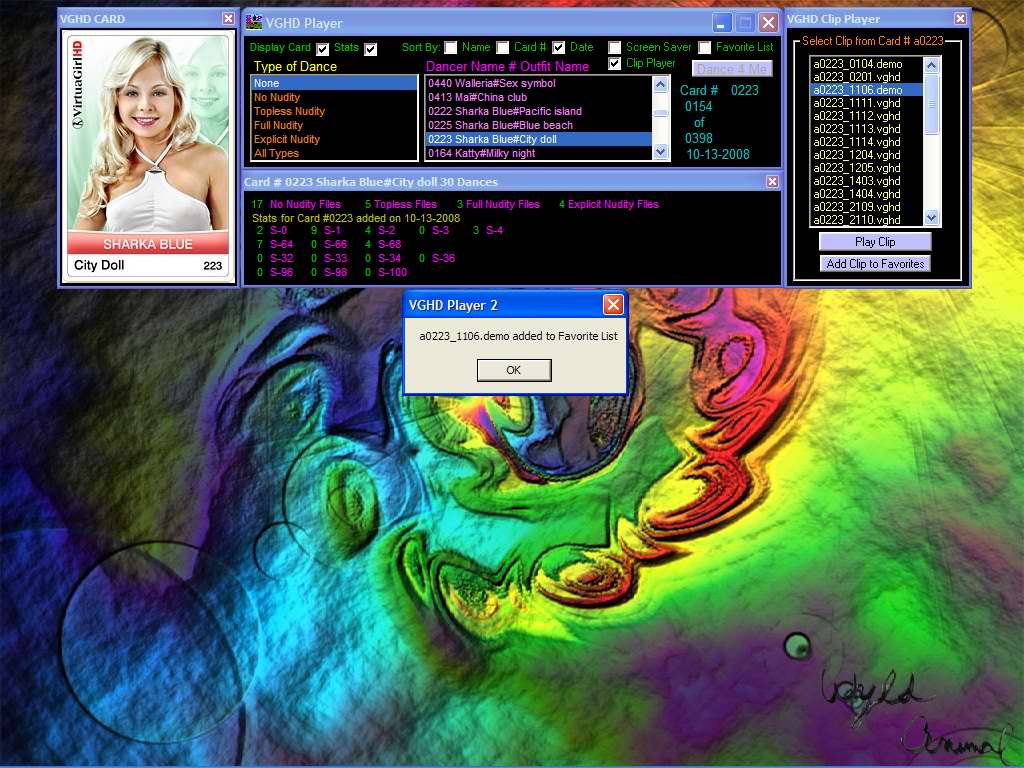Select None in Type of Dance list
The image size is (1024, 768).
point(334,83)
